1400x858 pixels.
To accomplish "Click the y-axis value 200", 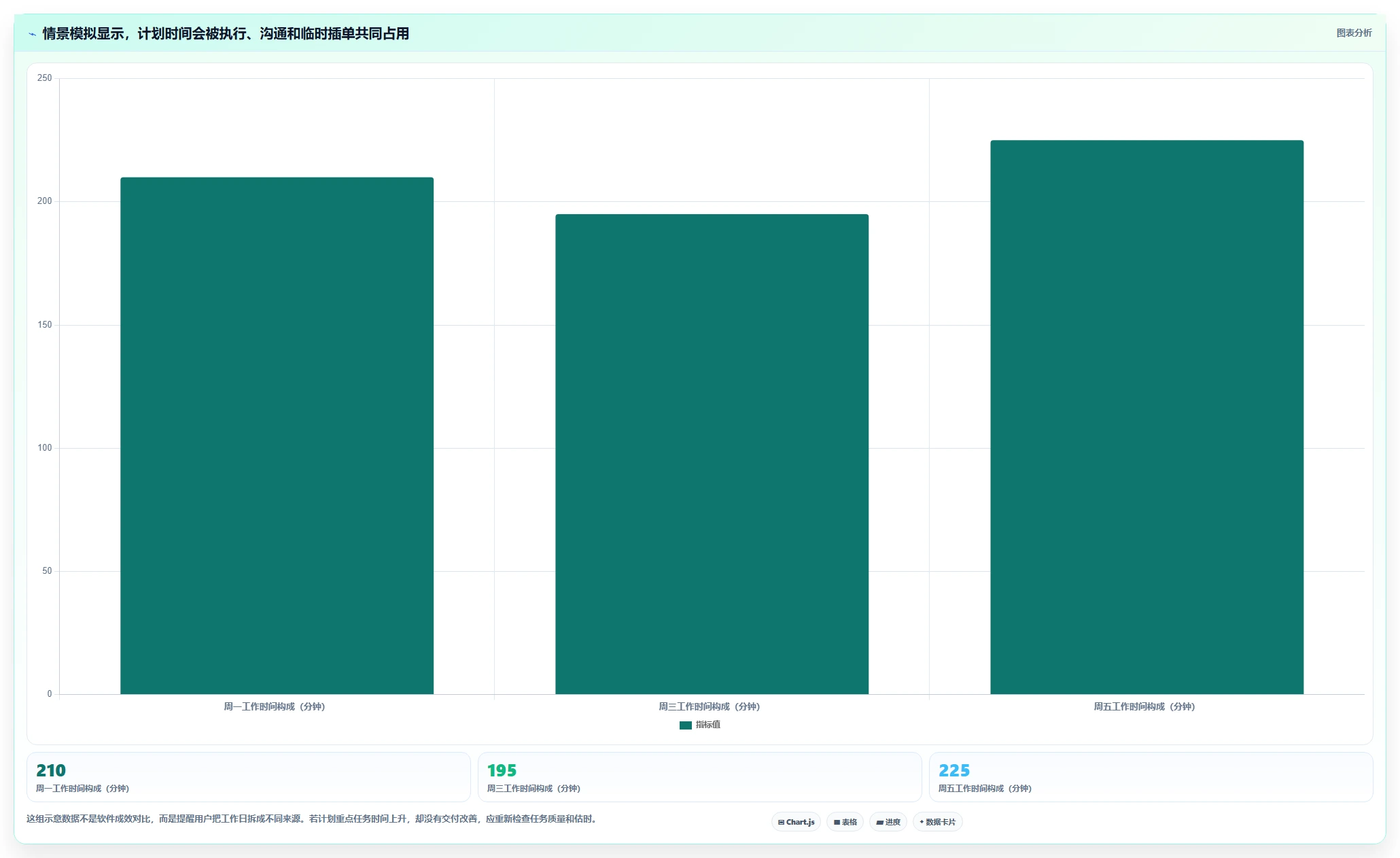I will (x=44, y=201).
